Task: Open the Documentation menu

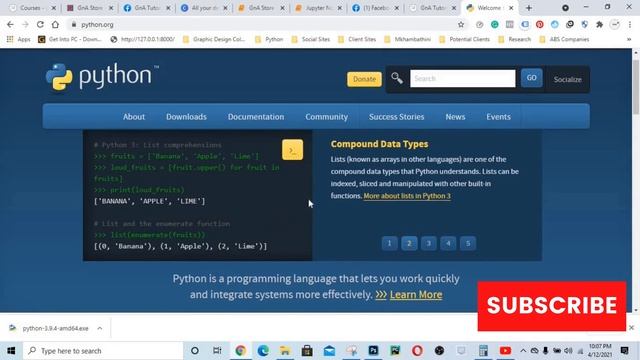Action: [x=256, y=117]
